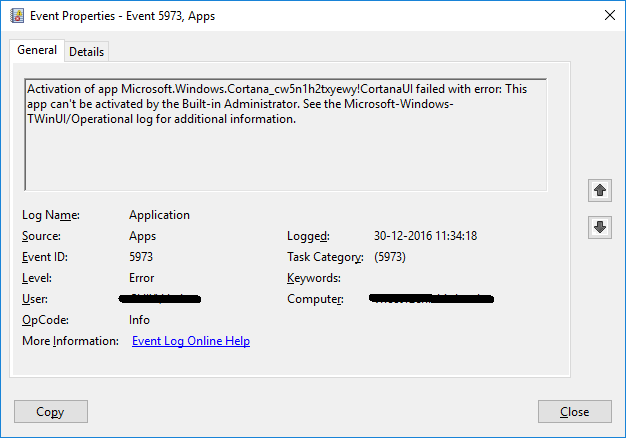Click the Level value Error
This screenshot has width=626, height=438.
(142, 278)
